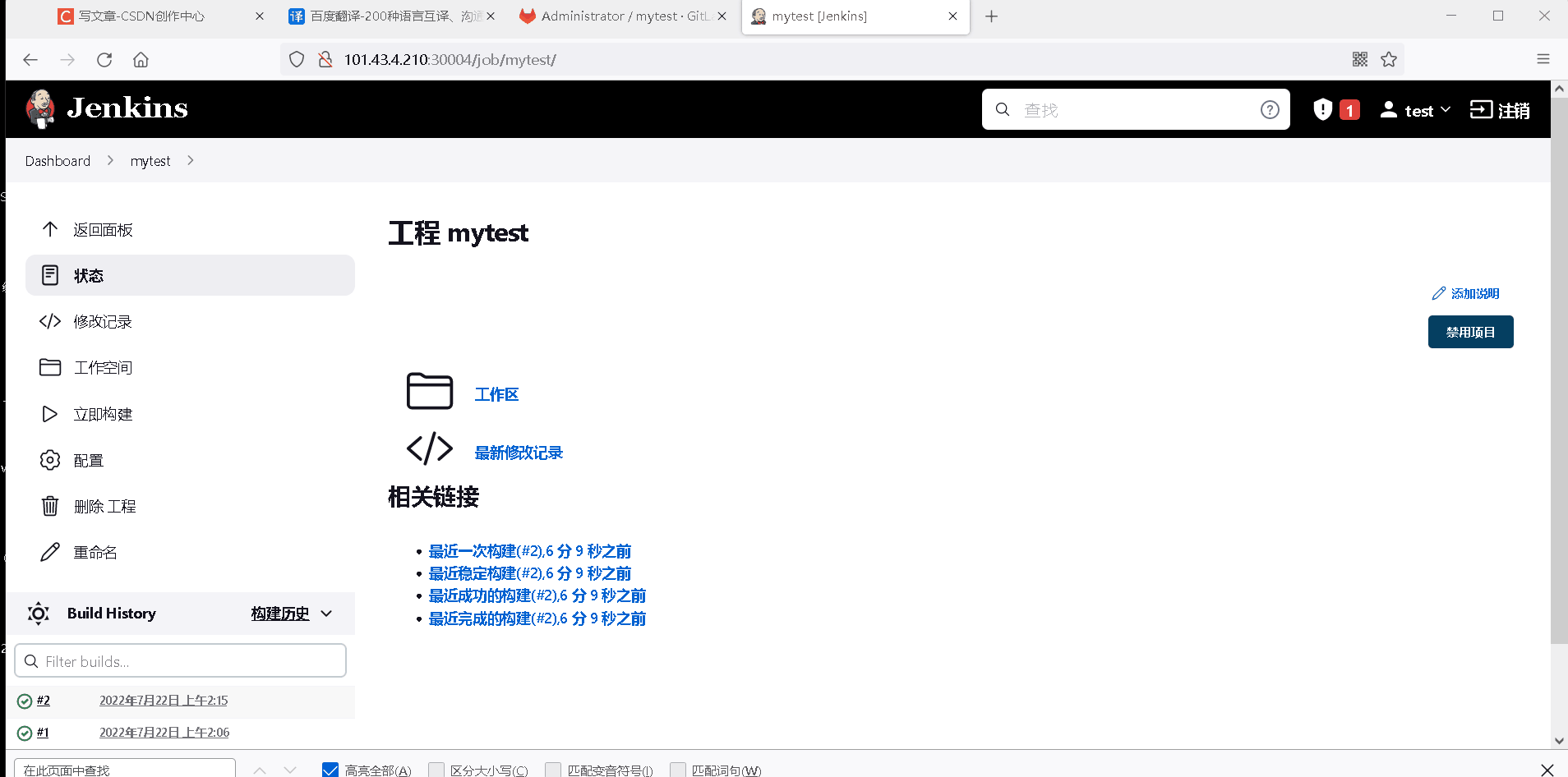Screen dimensions: 1568x777
Task: Click the tracking protection shield icon
Action: tap(297, 59)
